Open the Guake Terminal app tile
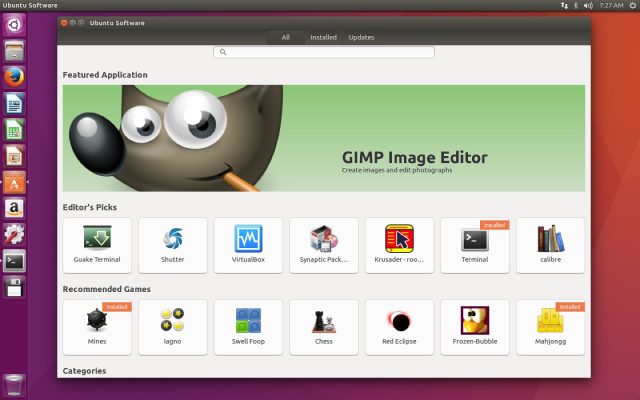The width and height of the screenshot is (640, 400). 97,245
